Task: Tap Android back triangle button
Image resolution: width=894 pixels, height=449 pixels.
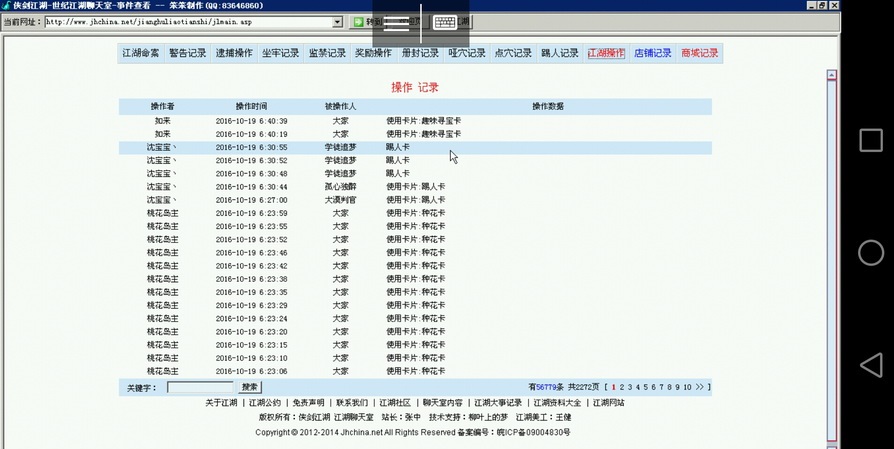Action: pyautogui.click(x=871, y=365)
